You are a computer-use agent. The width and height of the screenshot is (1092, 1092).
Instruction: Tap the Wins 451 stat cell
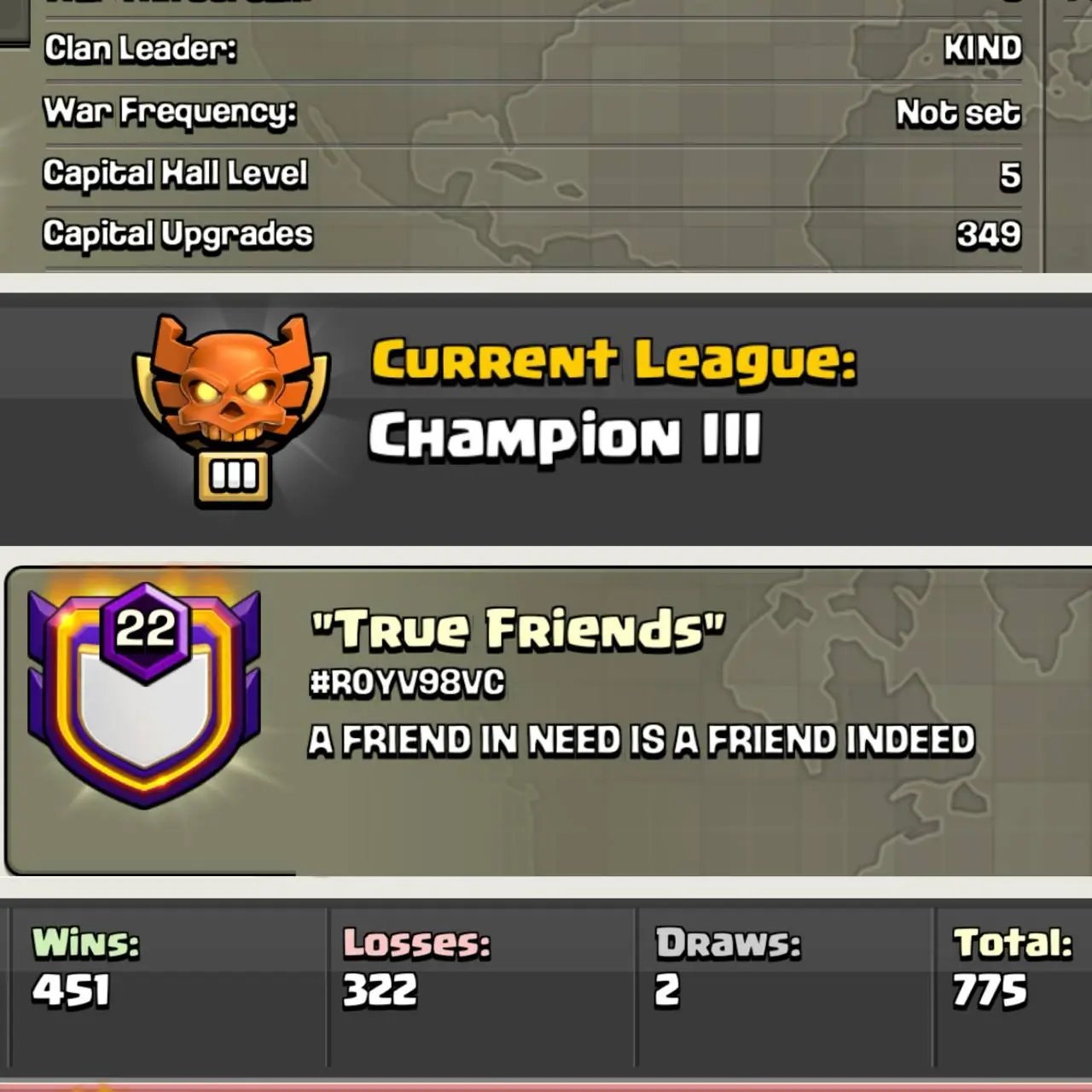[168, 986]
